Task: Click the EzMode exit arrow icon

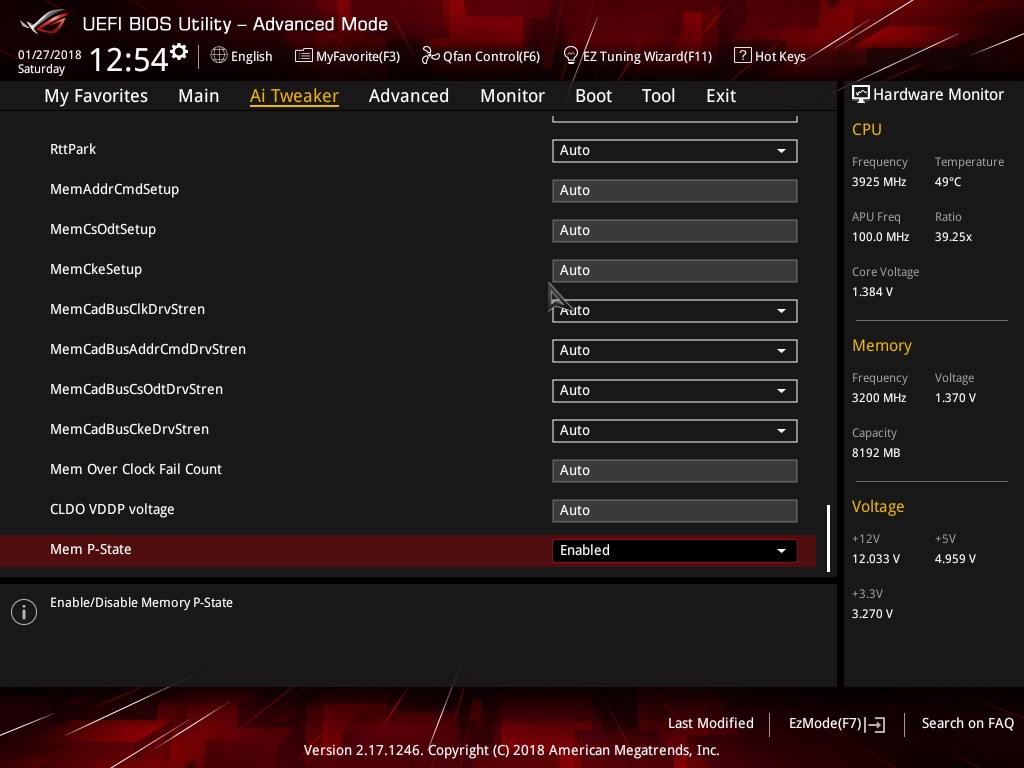Action: coord(875,724)
